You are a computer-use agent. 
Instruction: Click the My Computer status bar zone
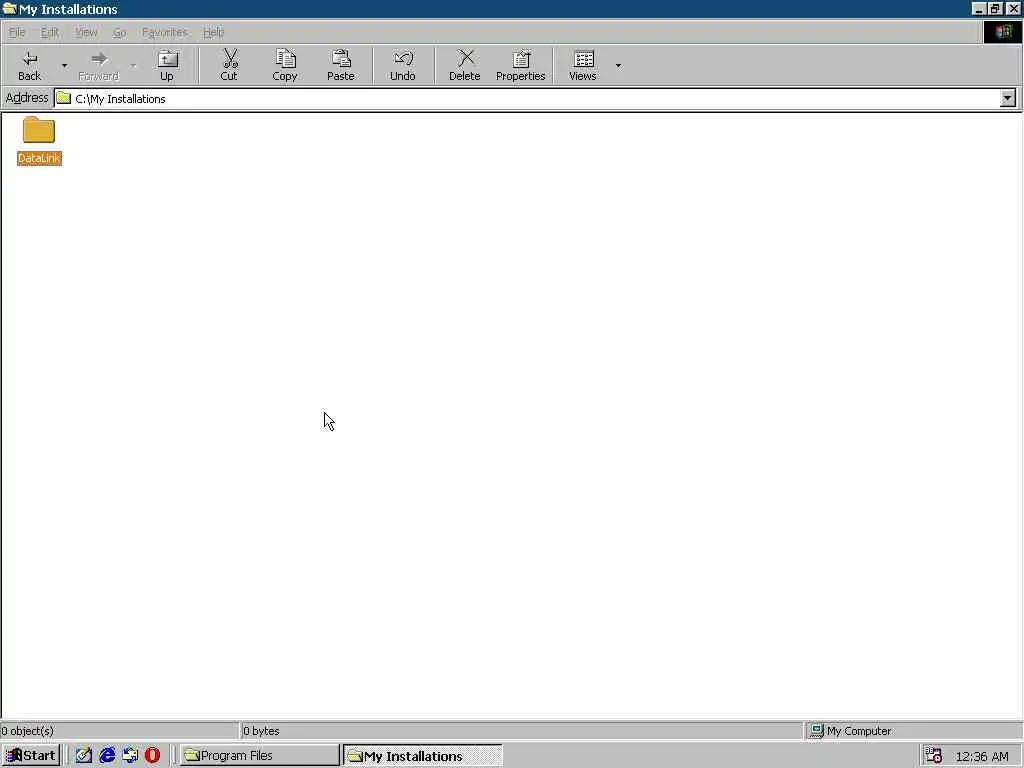tap(913, 731)
